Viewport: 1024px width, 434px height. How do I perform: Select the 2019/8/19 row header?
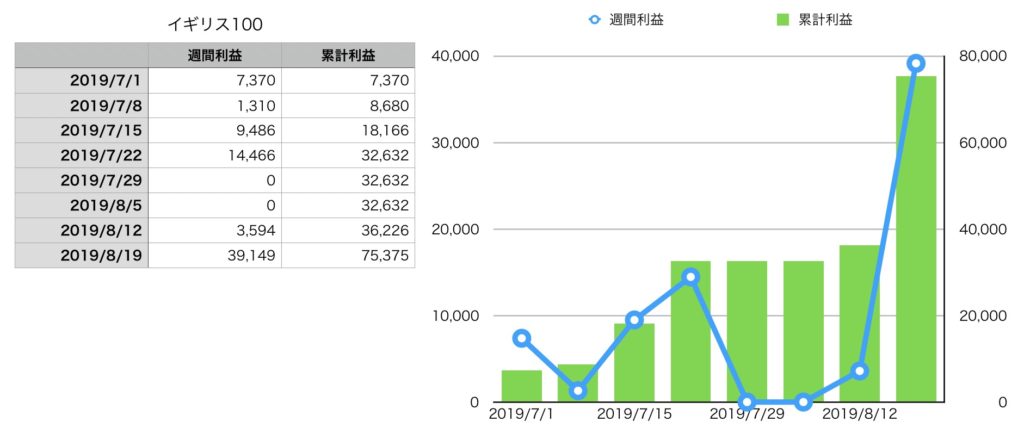tap(82, 255)
